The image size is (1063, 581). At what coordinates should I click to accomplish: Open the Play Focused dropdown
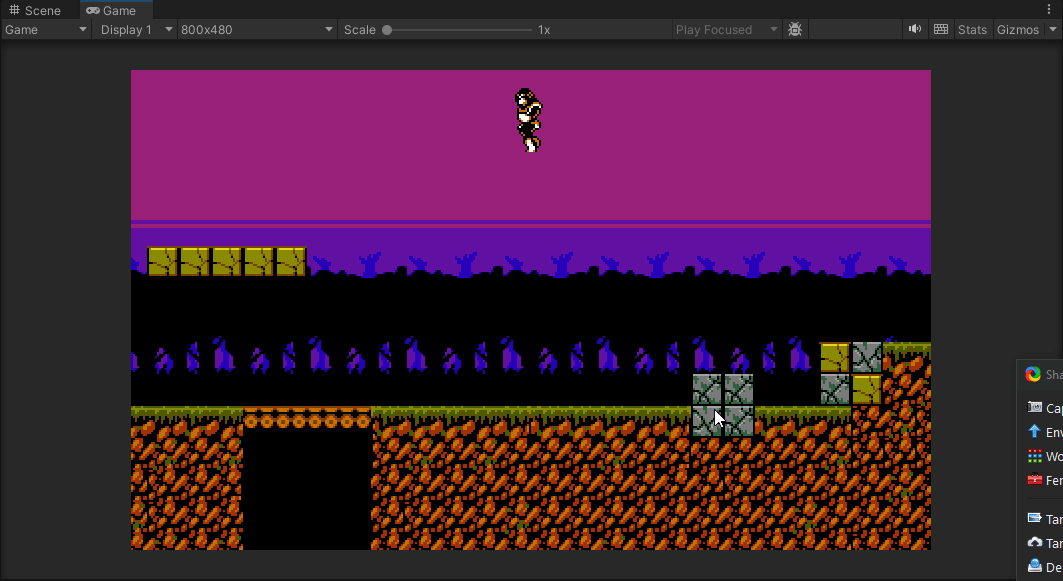(x=726, y=30)
